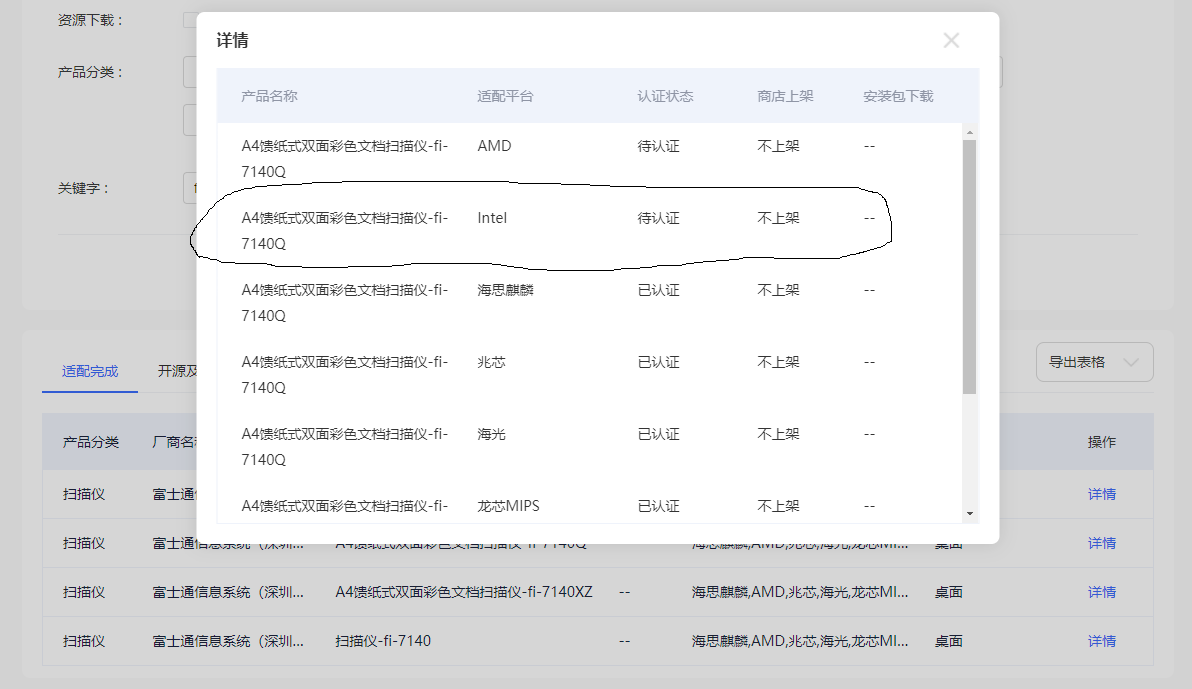The image size is (1192, 689).
Task: Click 已认证 status in 兆芯 row
Action: (x=658, y=362)
